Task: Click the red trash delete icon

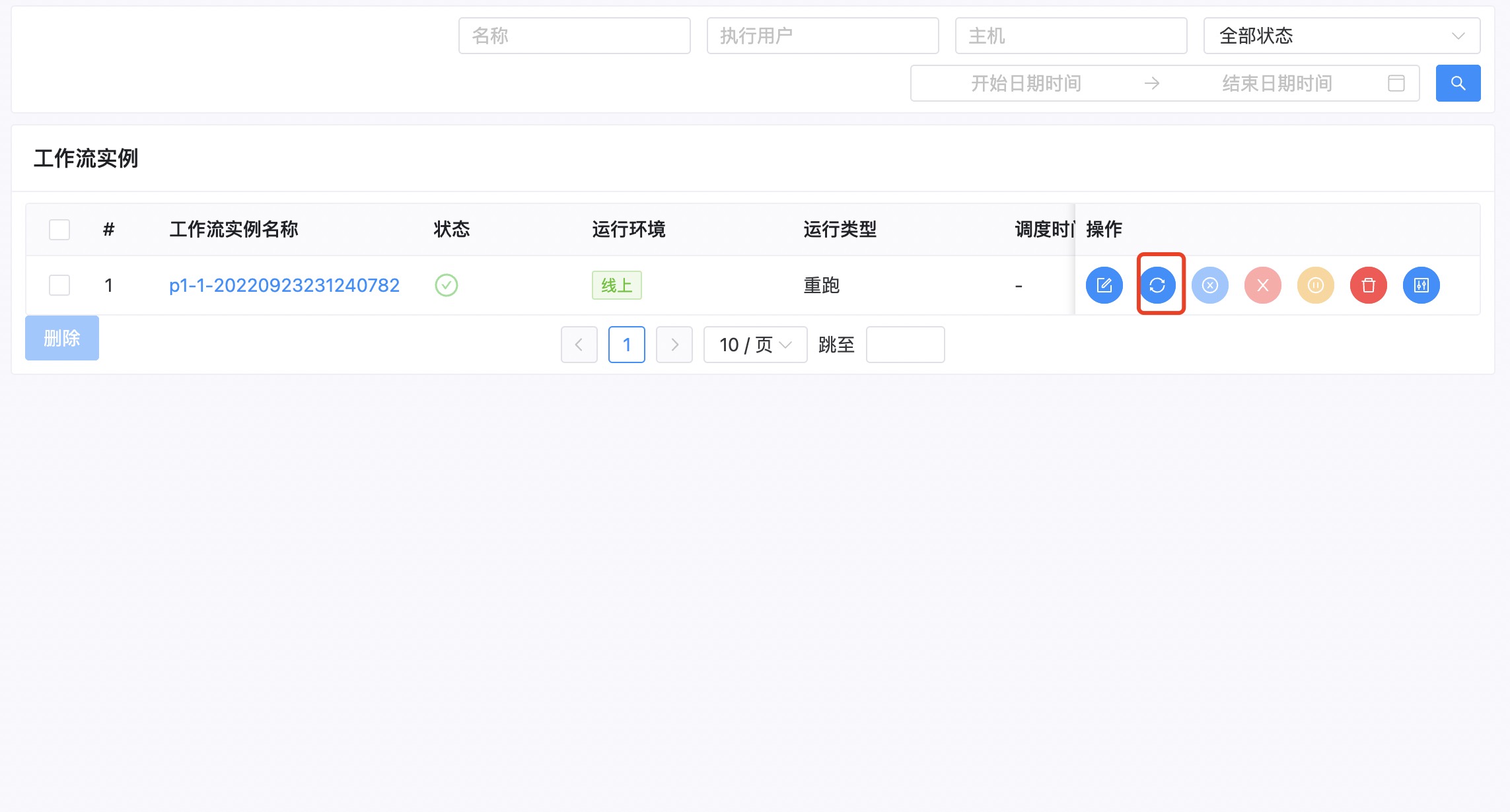Action: coord(1368,285)
